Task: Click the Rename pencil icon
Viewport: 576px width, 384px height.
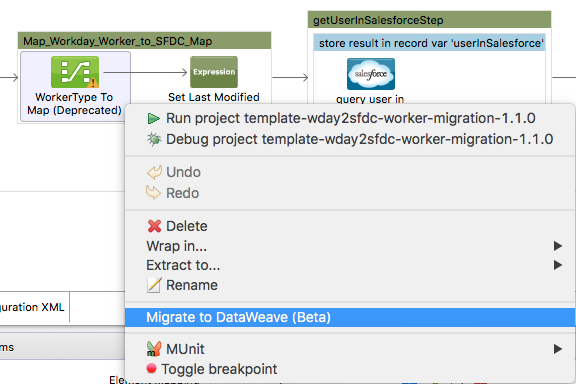Action: tap(154, 285)
